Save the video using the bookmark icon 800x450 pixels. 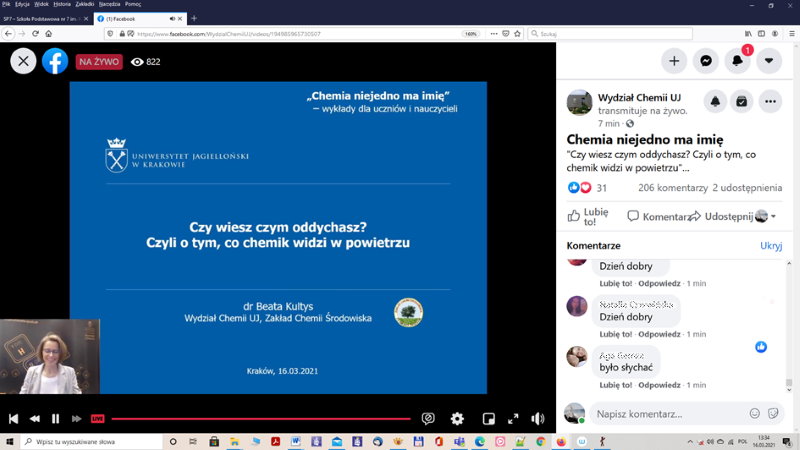[x=741, y=102]
